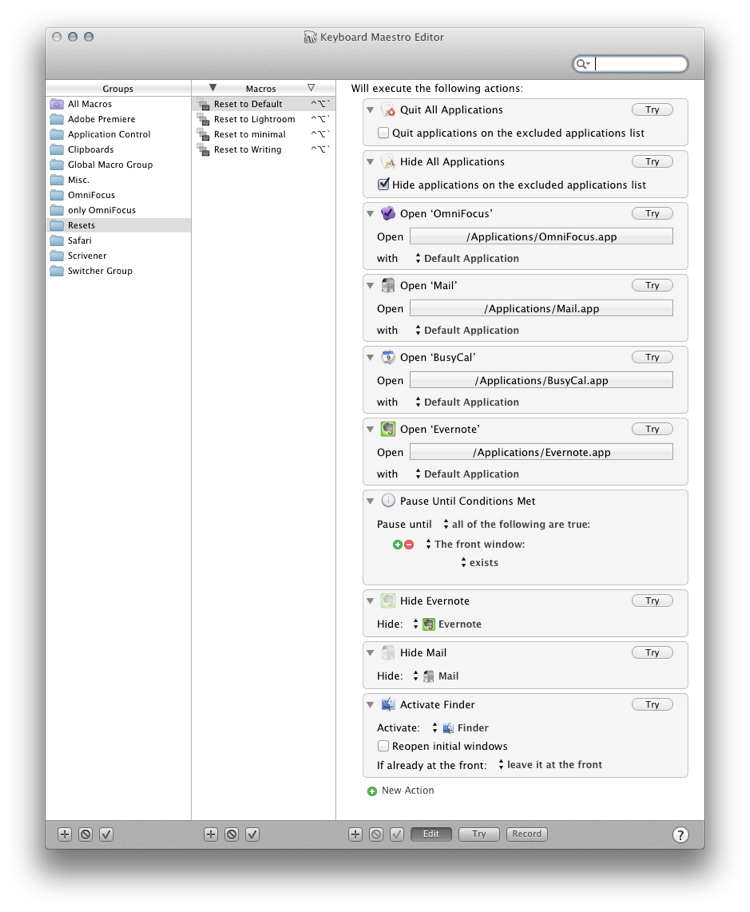This screenshot has width=750, height=912.
Task: Click the bottom bar Try button
Action: click(479, 834)
